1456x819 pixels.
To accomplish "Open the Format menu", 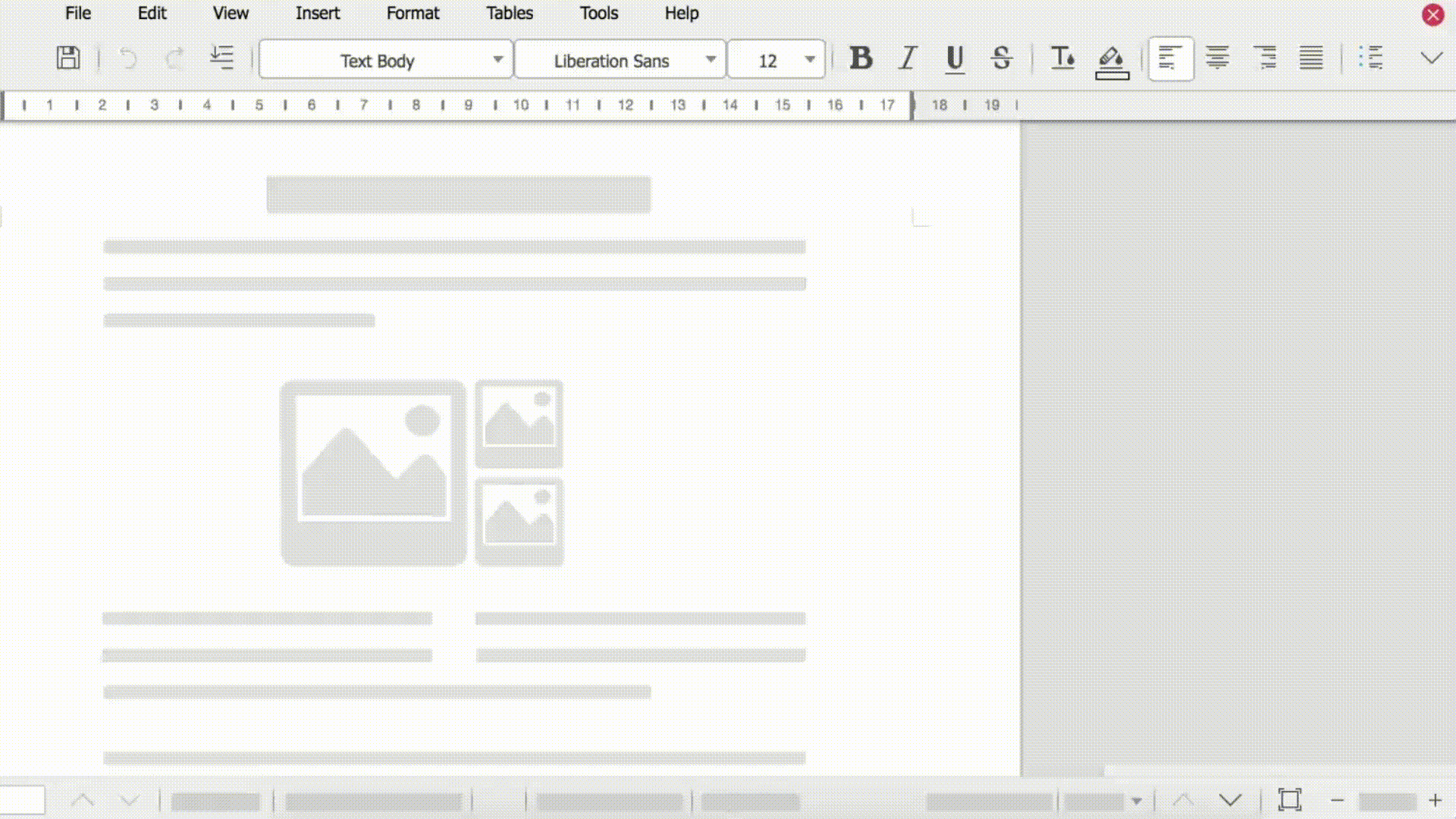I will [x=413, y=14].
